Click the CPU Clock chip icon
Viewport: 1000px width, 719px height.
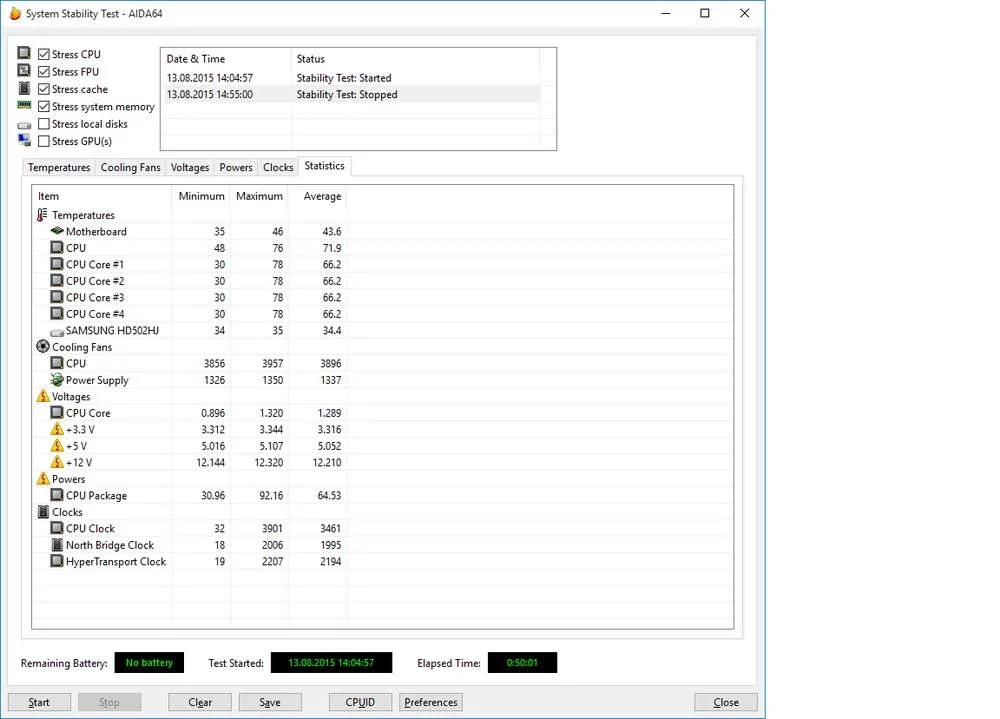click(57, 528)
